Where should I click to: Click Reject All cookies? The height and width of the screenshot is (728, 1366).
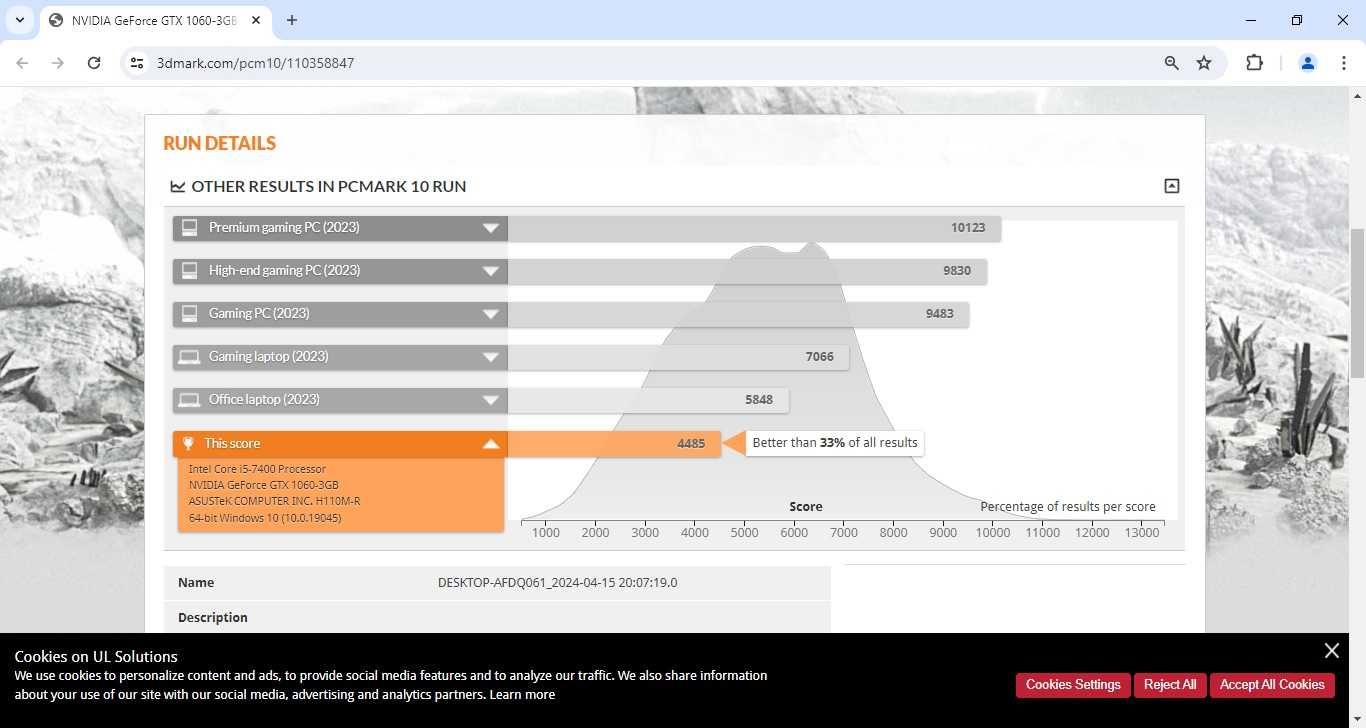[x=1170, y=685]
